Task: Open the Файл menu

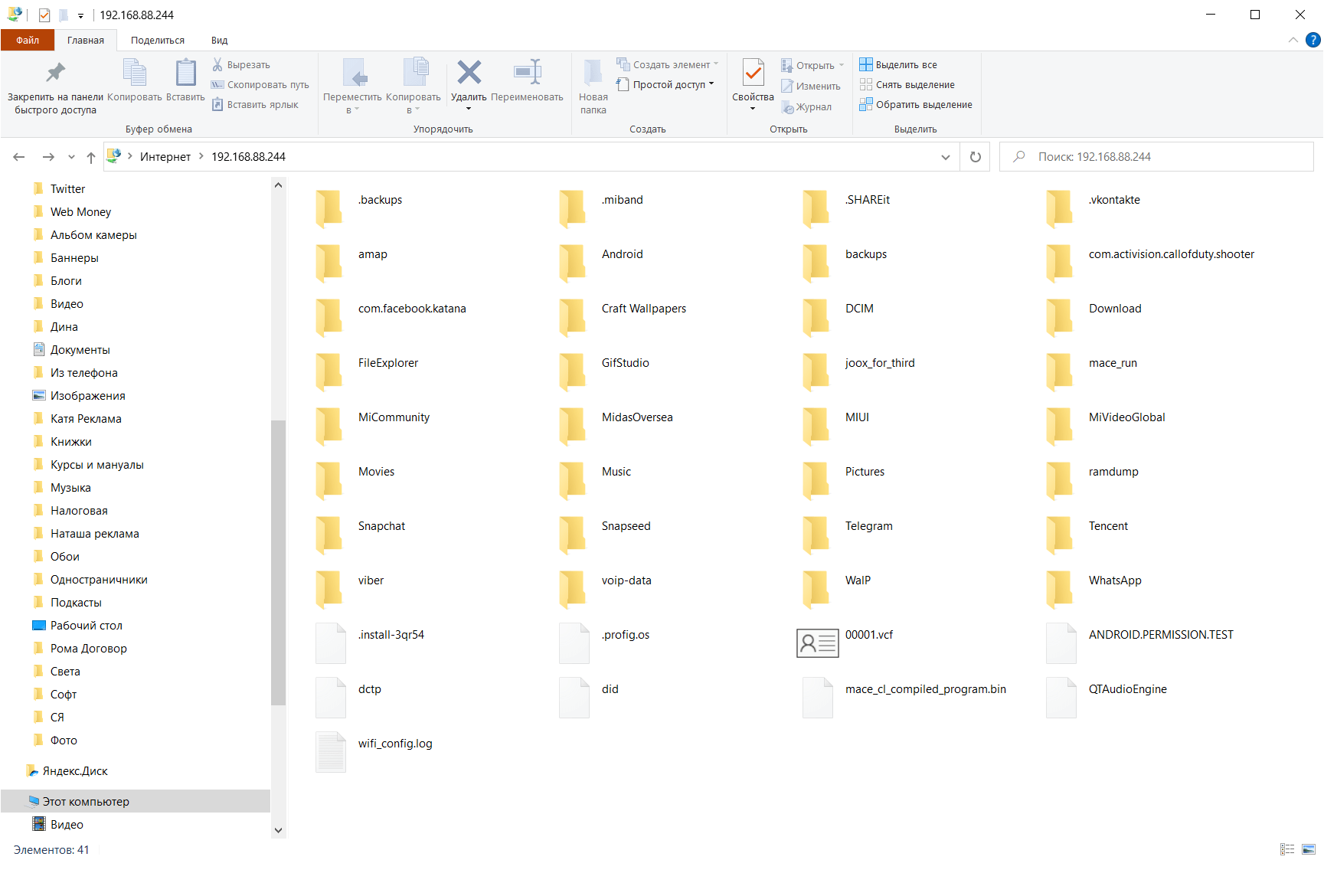Action: (28, 41)
